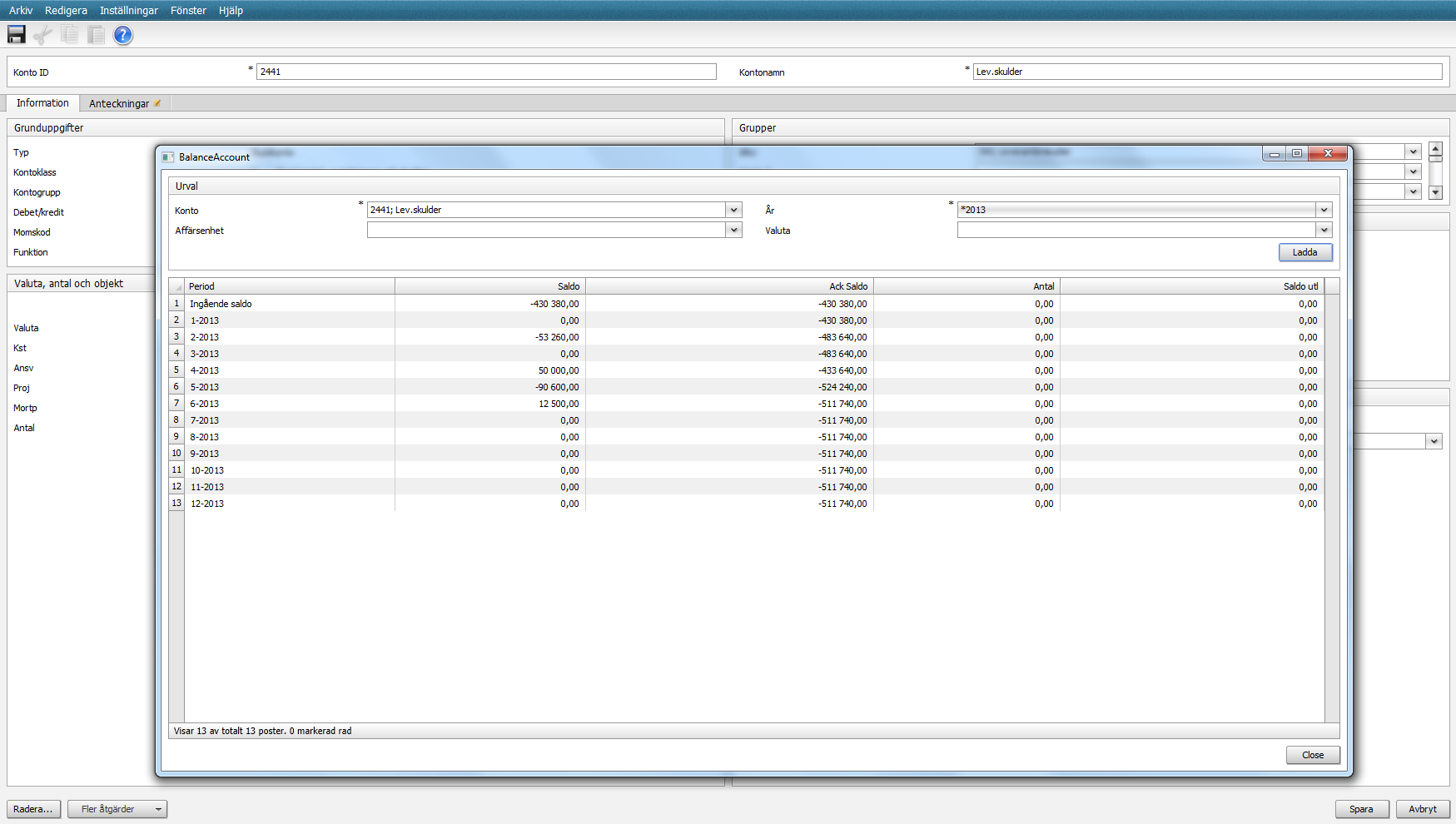Screen dimensions: 1456x824
Task: Open the Arkiv menu
Action: (20, 10)
